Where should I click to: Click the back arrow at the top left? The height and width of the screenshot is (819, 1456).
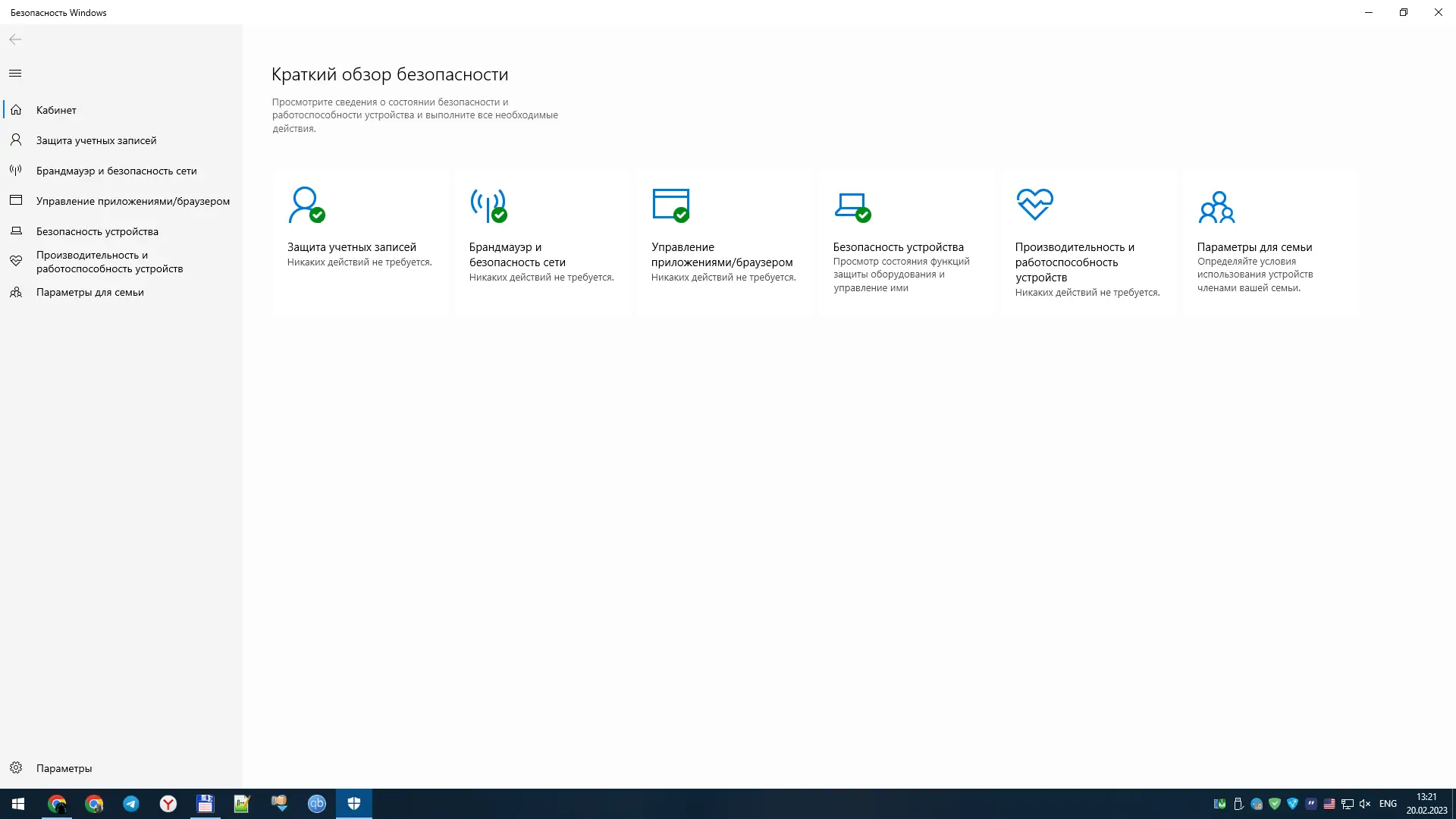tap(15, 39)
